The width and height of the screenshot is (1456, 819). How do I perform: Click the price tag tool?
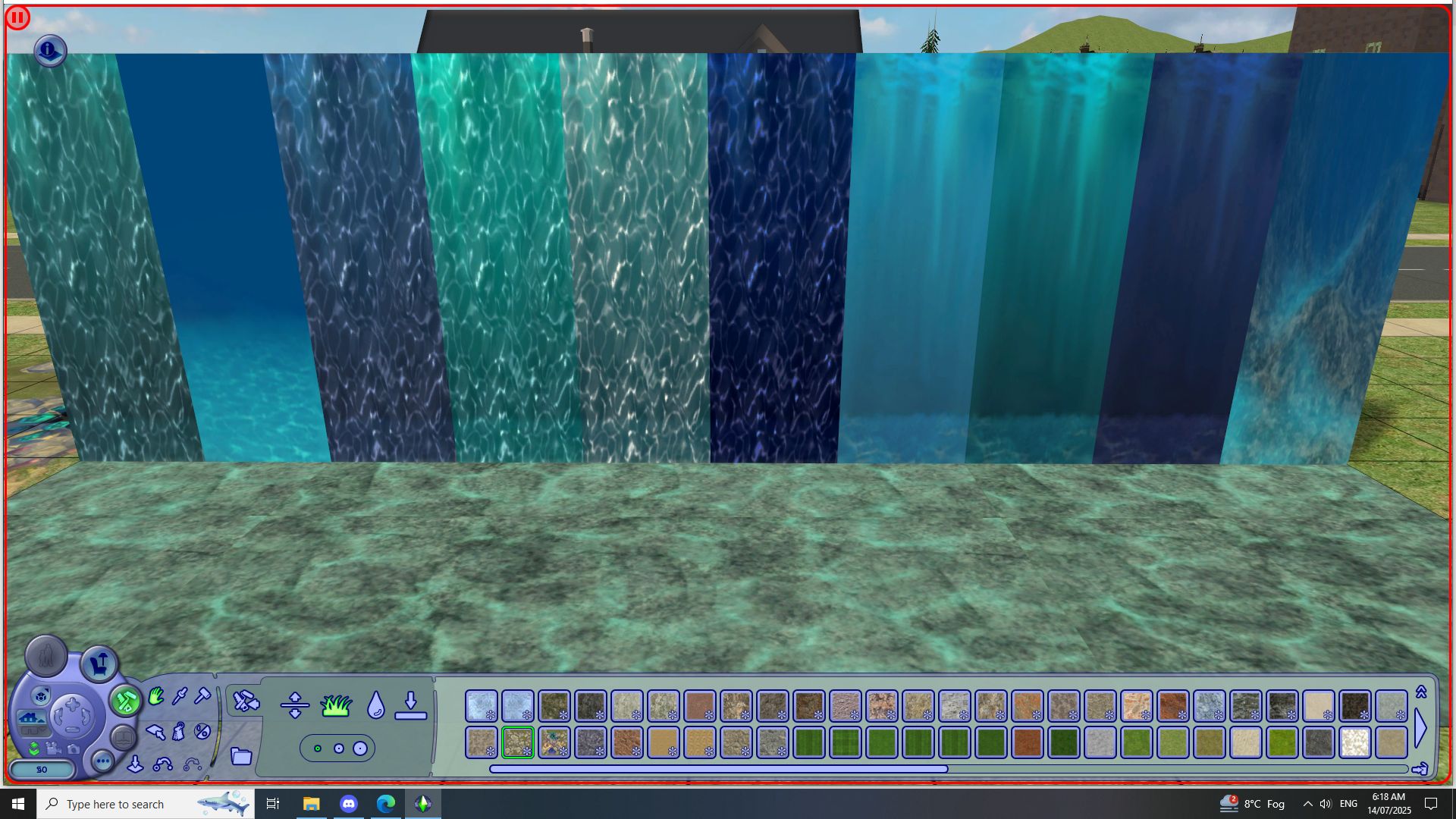coord(179,731)
